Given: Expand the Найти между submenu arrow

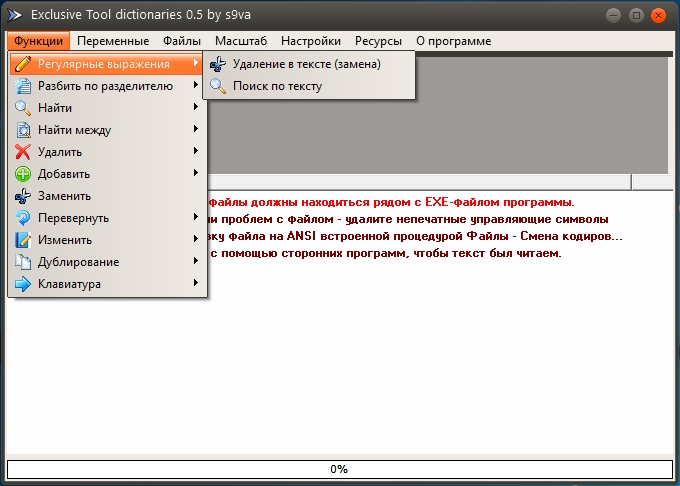Looking at the screenshot, I should [196, 130].
